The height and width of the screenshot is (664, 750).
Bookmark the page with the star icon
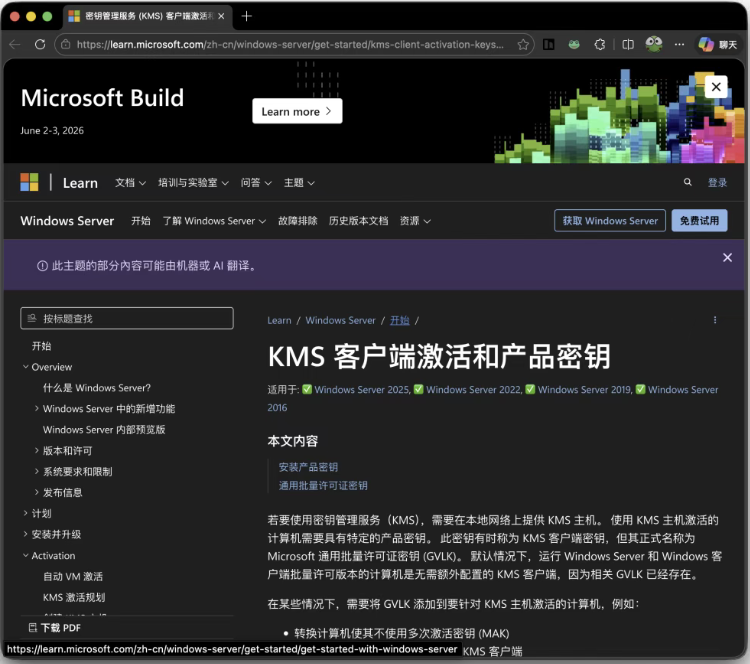(x=523, y=44)
